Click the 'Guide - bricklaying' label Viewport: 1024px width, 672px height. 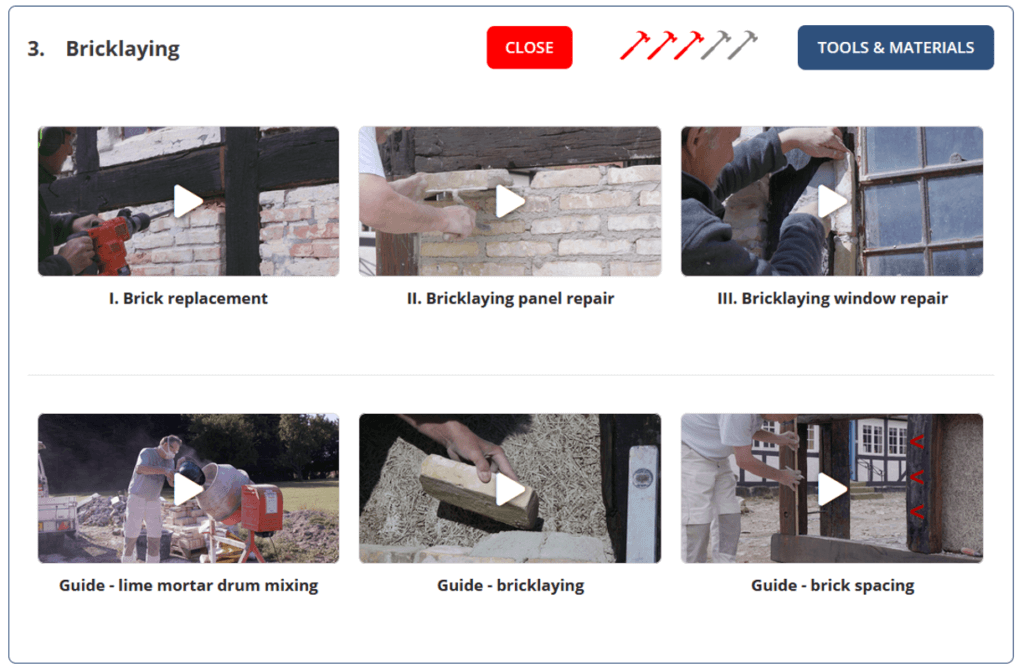510,585
